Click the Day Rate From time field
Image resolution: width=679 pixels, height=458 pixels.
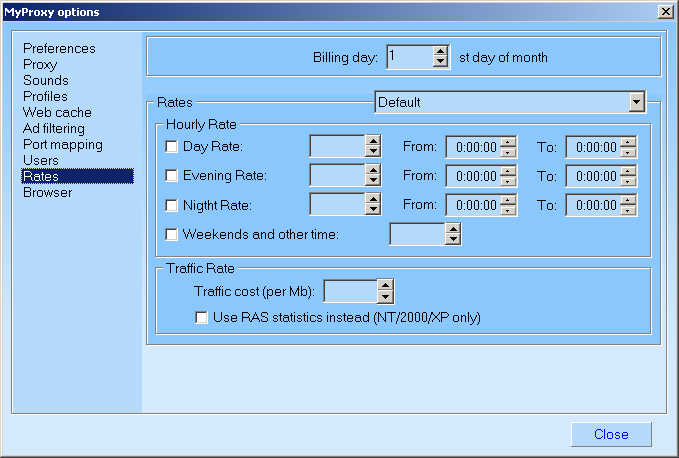473,147
